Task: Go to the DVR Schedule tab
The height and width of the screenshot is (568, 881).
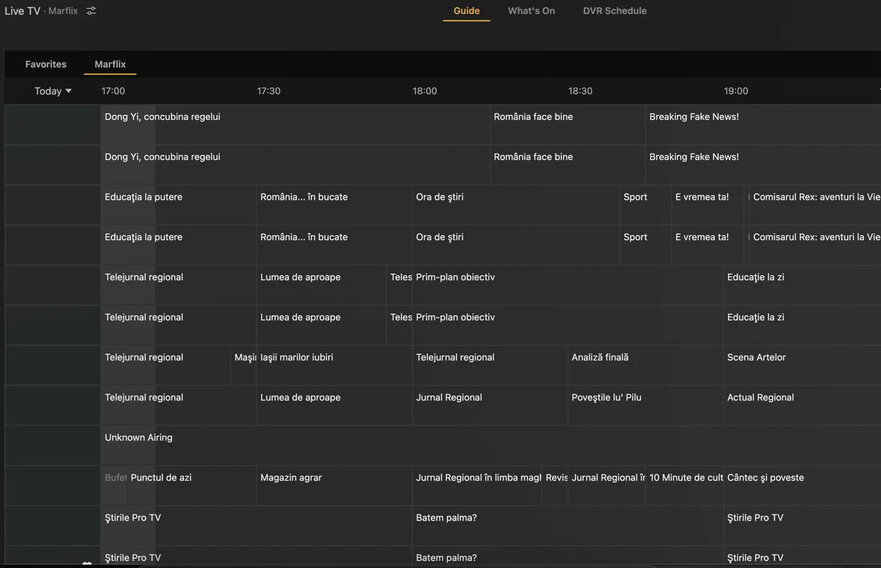Action: pyautogui.click(x=615, y=11)
